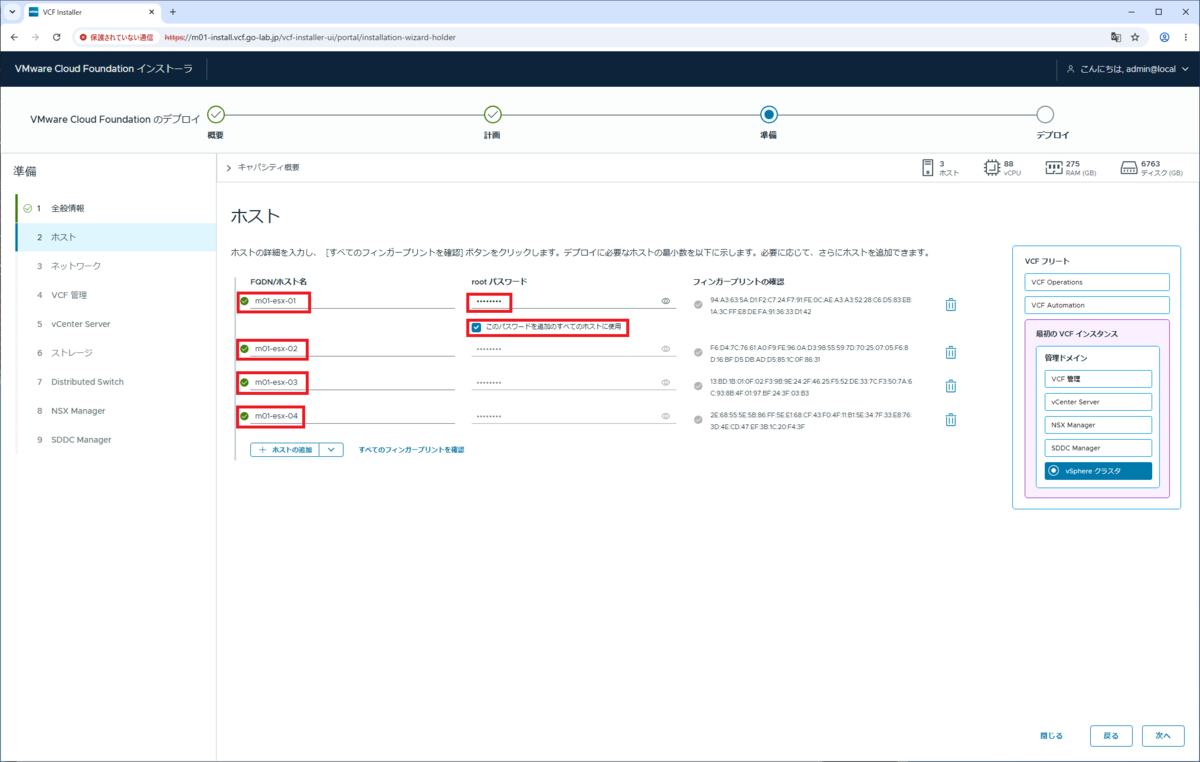Click the 概要 completed step circle
The width and height of the screenshot is (1200, 762).
(216, 115)
